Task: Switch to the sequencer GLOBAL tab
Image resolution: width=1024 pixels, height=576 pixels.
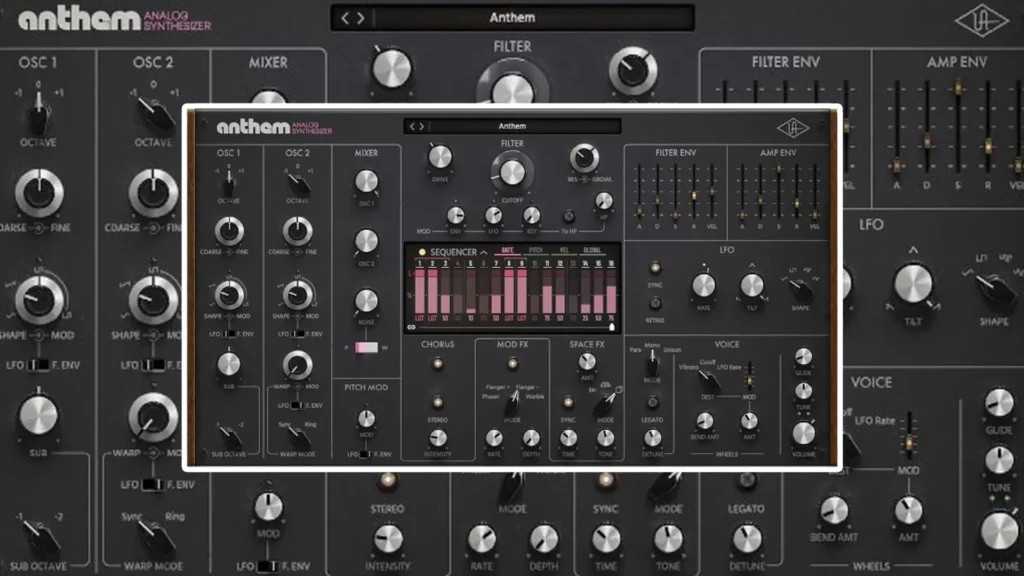Action: (592, 251)
